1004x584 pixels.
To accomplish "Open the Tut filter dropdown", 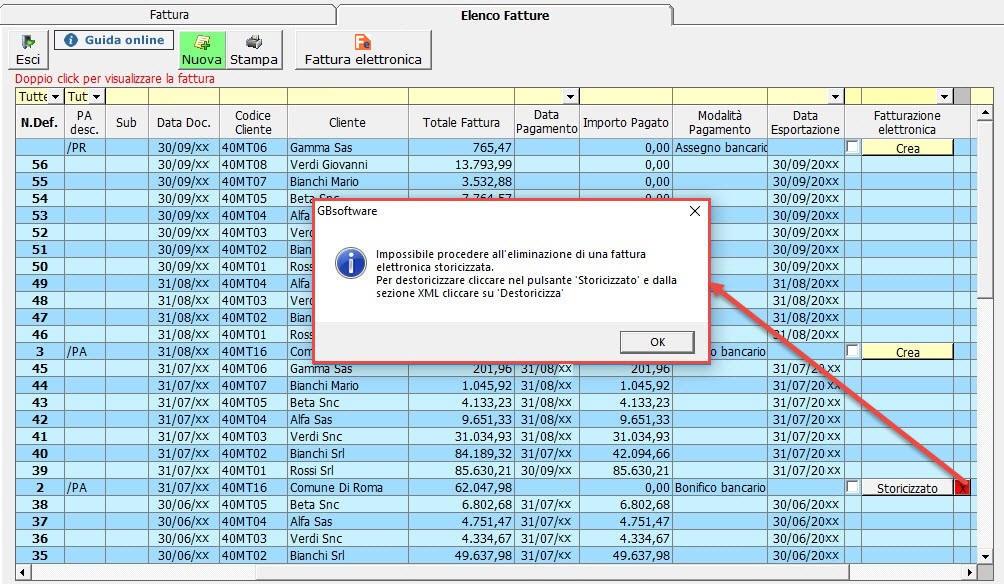I will 96,97.
